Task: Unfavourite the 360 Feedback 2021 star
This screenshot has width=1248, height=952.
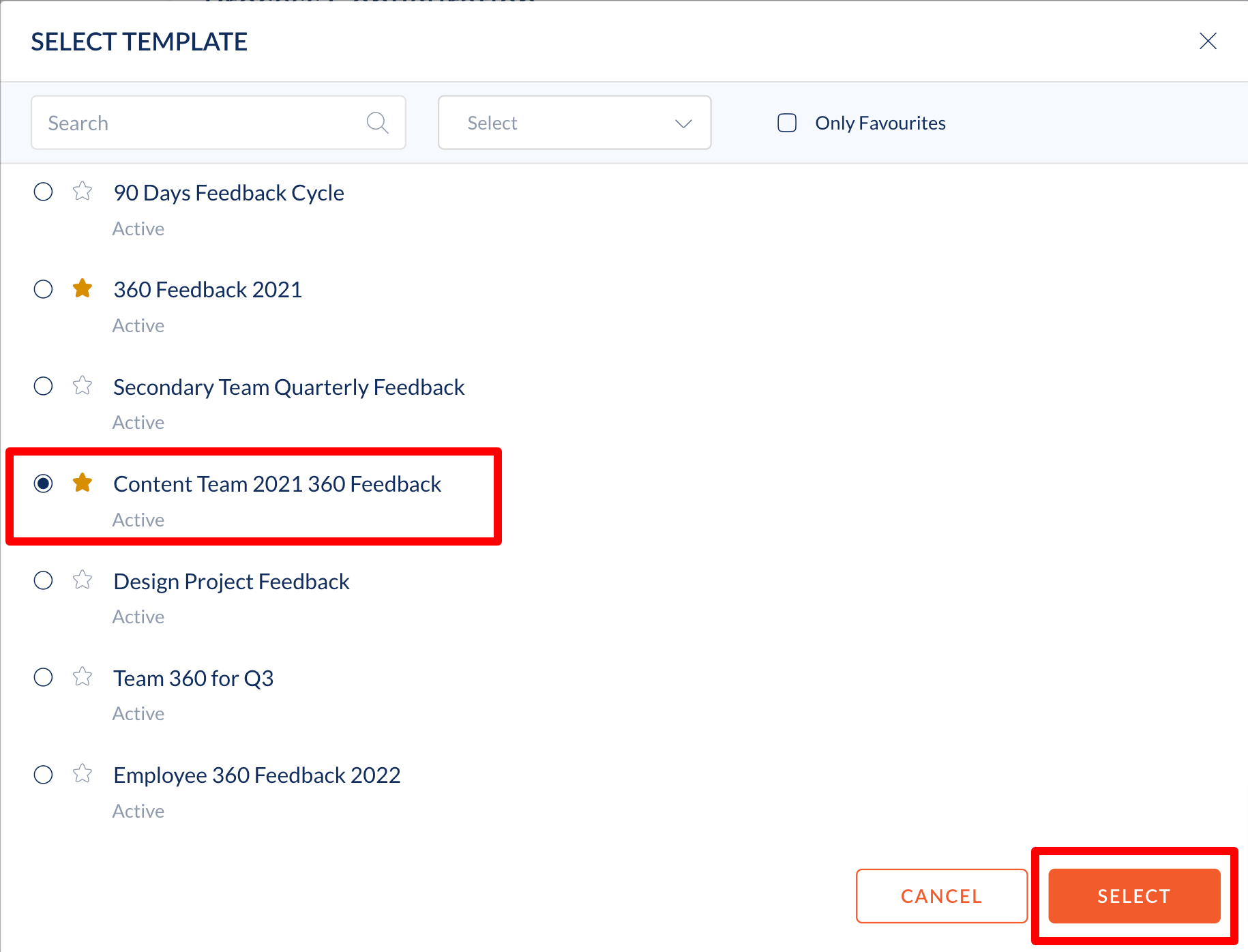Action: pos(83,288)
